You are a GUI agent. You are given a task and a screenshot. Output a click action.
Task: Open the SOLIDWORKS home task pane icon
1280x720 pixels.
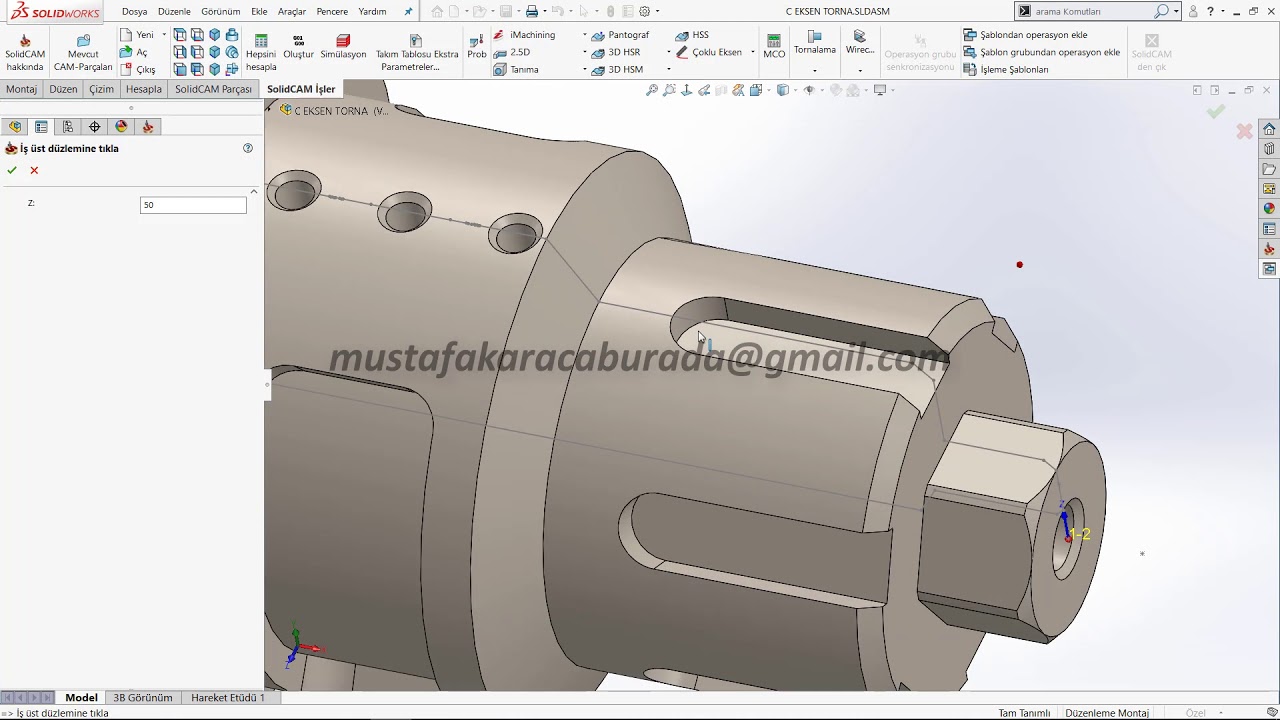click(1269, 129)
